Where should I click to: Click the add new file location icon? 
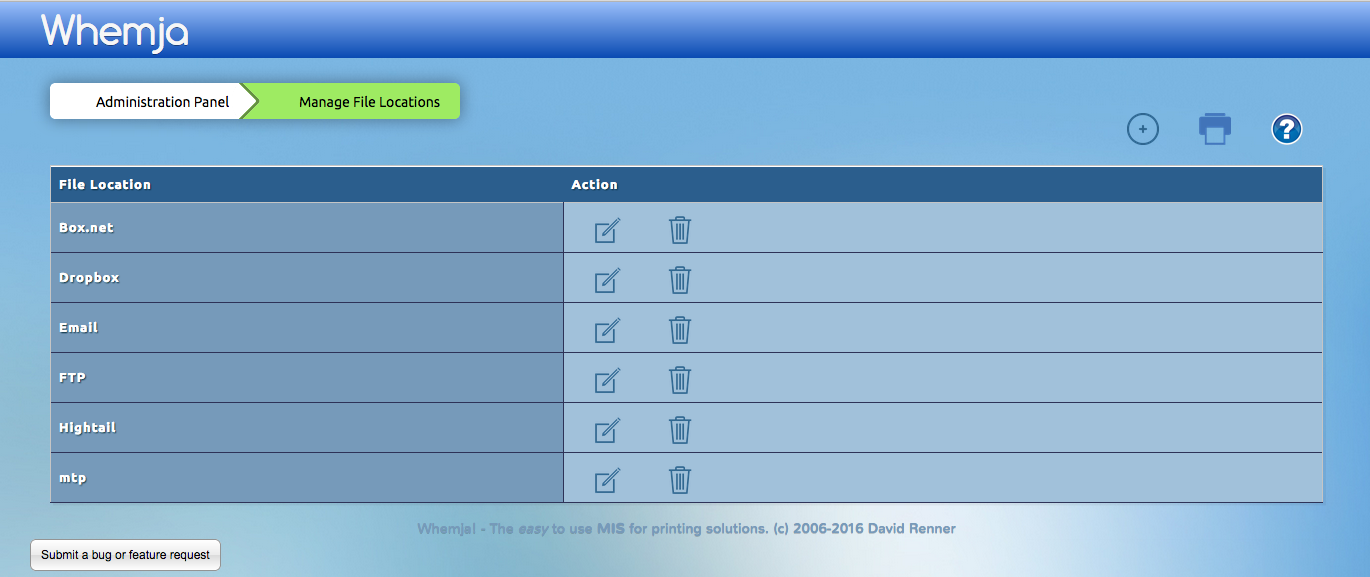click(x=1142, y=129)
